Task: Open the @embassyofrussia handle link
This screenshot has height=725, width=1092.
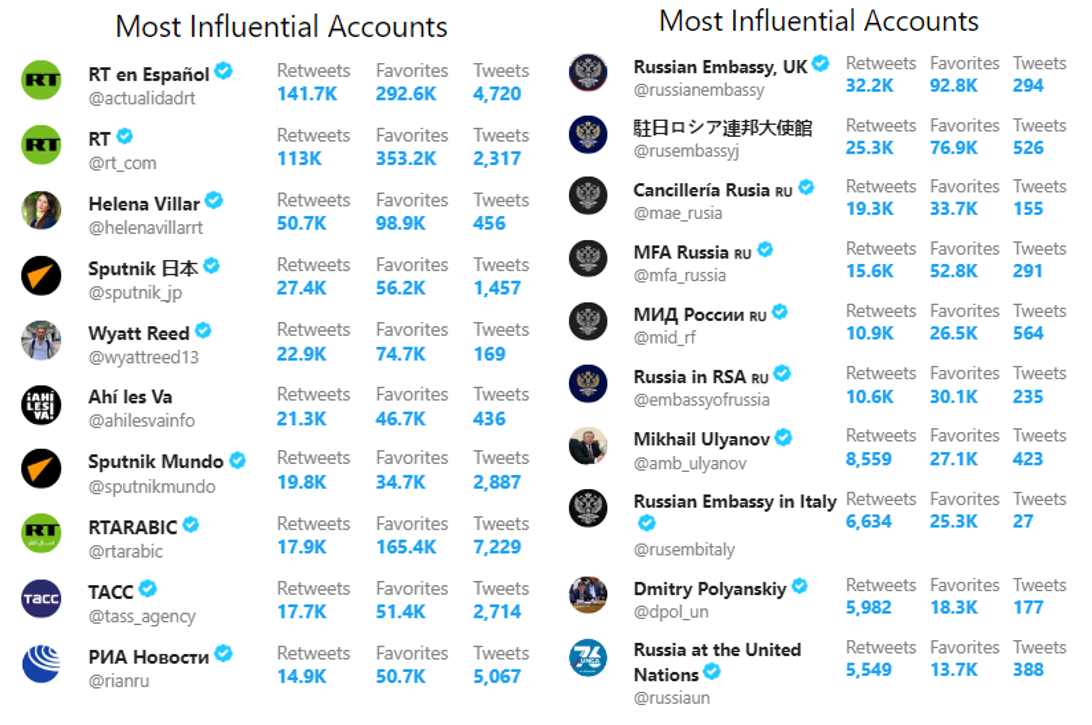Action: tap(701, 400)
